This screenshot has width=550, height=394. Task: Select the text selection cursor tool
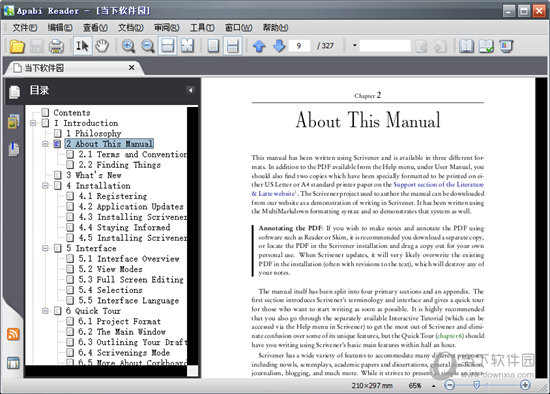coord(82,46)
